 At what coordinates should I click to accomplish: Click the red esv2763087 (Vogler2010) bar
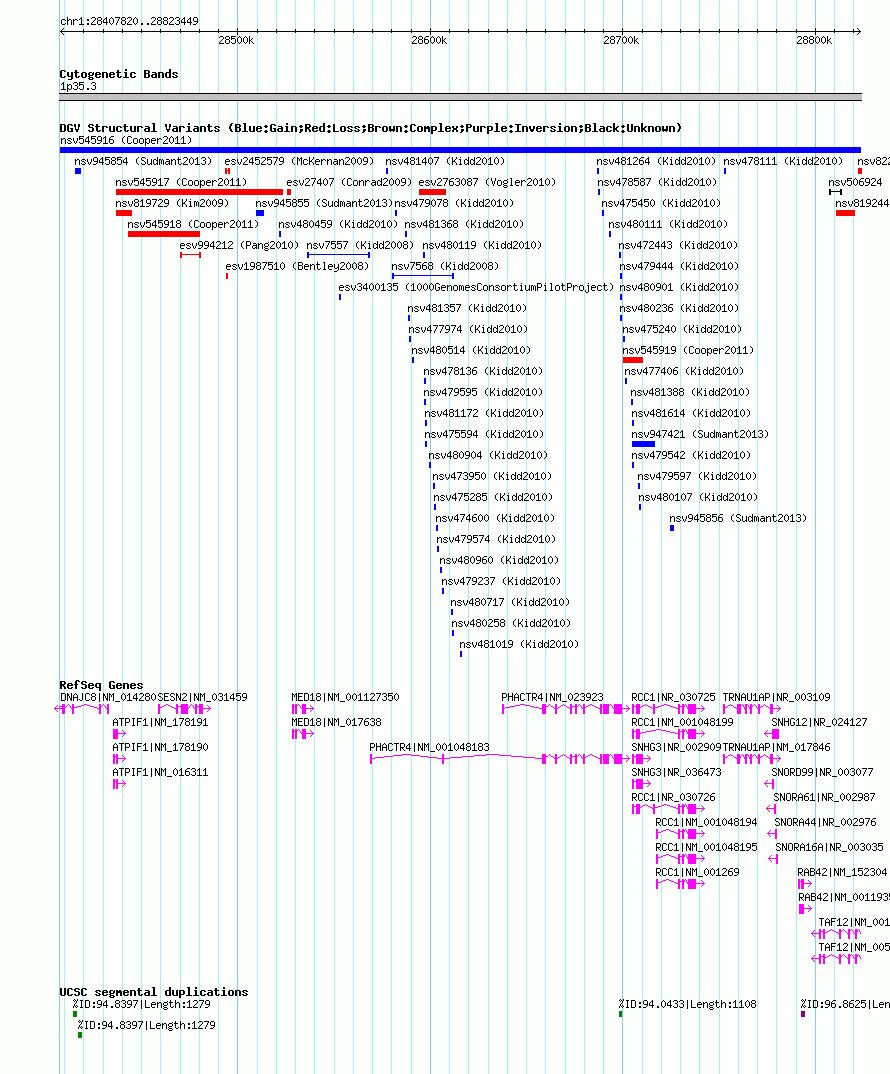point(432,192)
